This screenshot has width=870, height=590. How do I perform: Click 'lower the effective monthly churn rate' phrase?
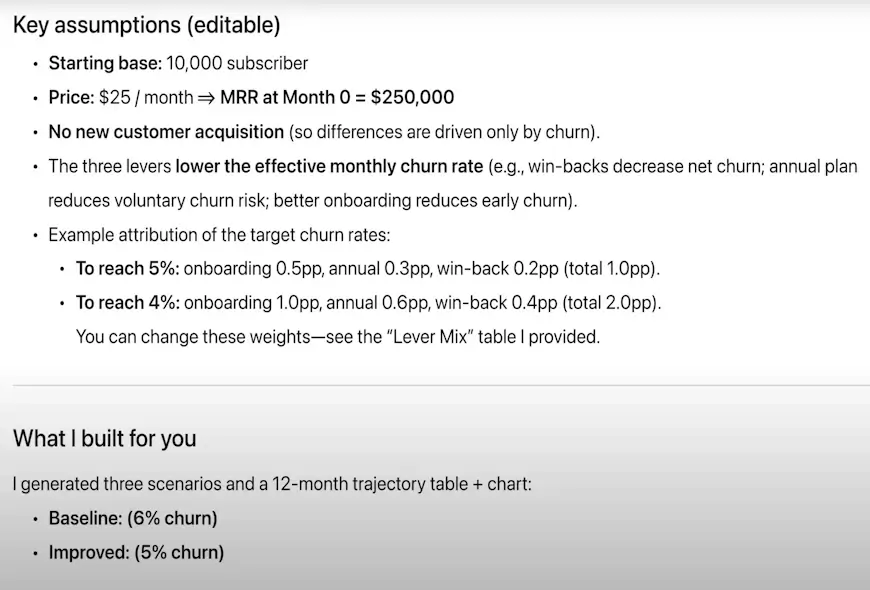coord(329,167)
